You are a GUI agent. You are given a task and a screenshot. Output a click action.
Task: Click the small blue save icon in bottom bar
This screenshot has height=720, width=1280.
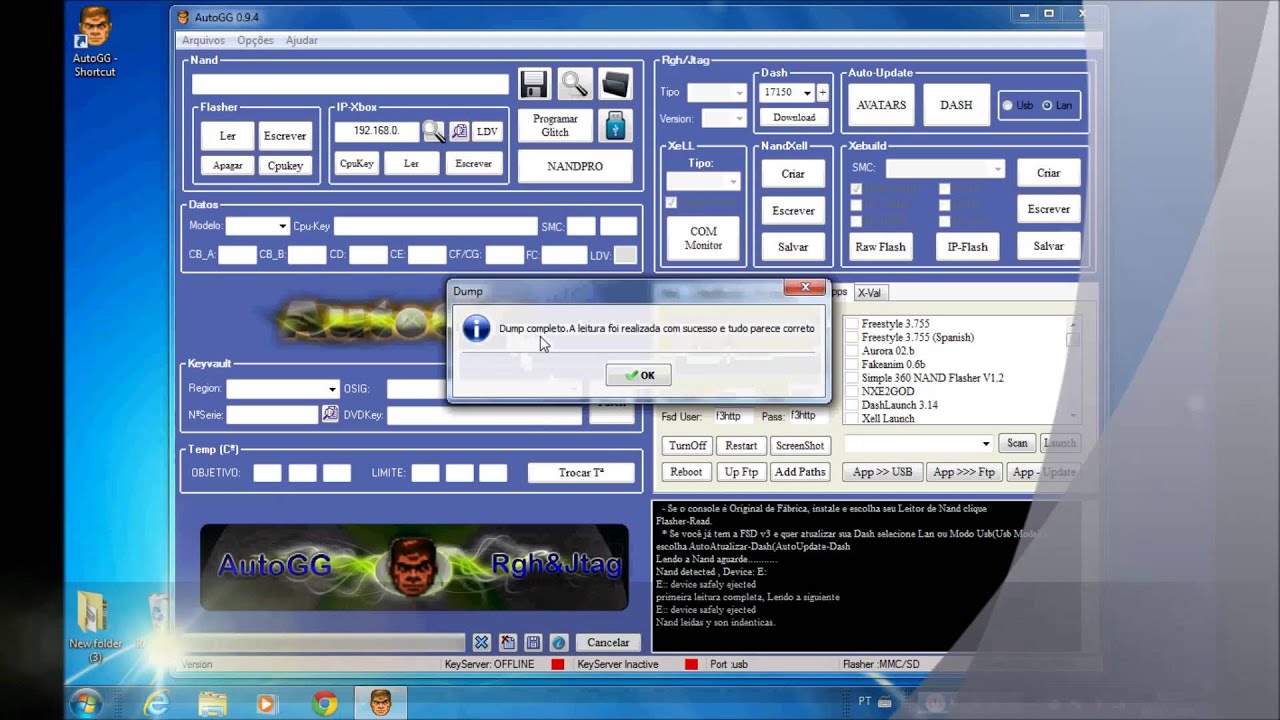(x=533, y=642)
